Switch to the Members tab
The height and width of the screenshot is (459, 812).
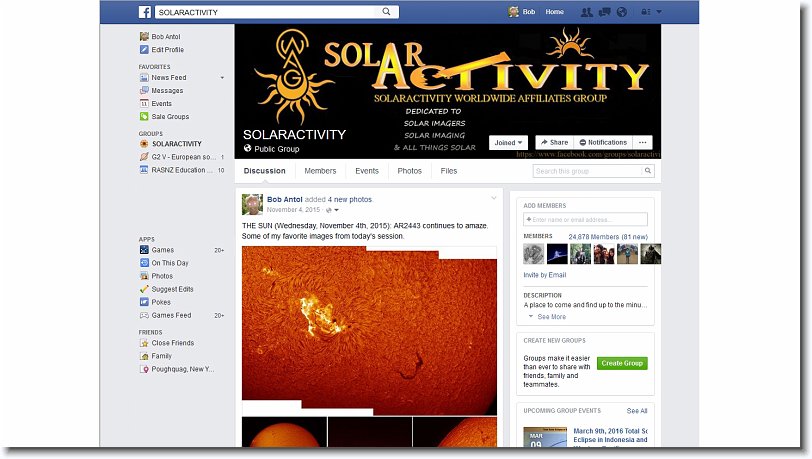point(320,171)
